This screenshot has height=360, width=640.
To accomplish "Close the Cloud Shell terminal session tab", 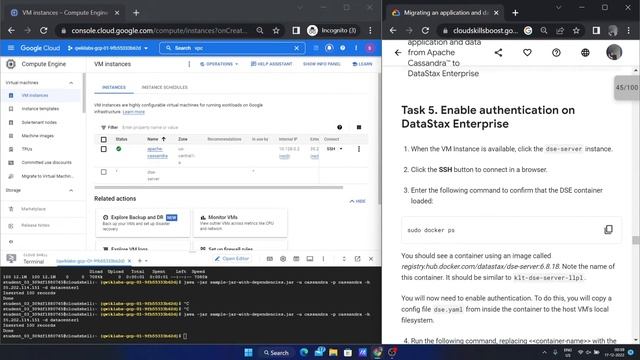I will (x=129, y=261).
